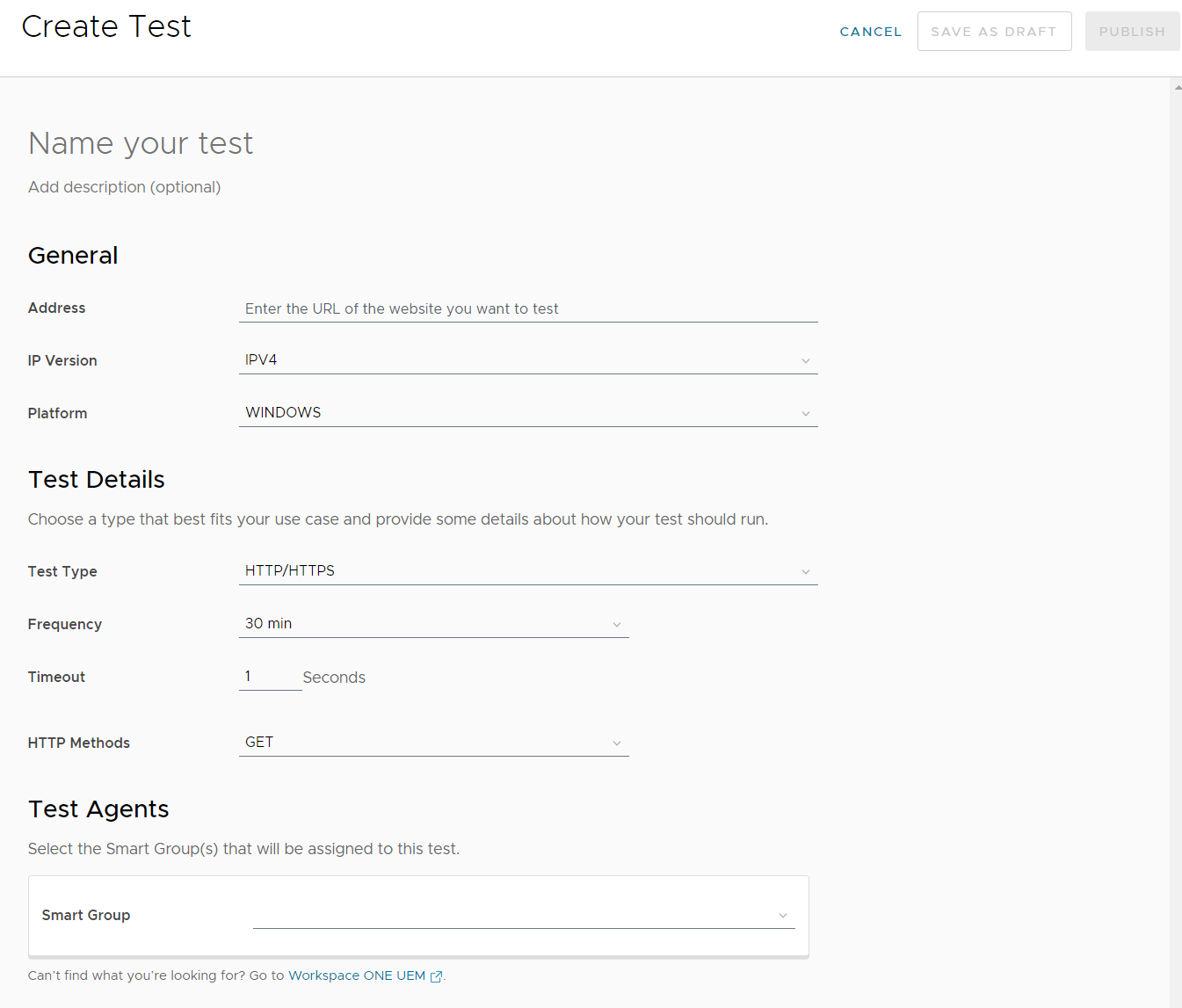1182x1008 pixels.
Task: Focus the Address URL input field
Action: pos(528,308)
